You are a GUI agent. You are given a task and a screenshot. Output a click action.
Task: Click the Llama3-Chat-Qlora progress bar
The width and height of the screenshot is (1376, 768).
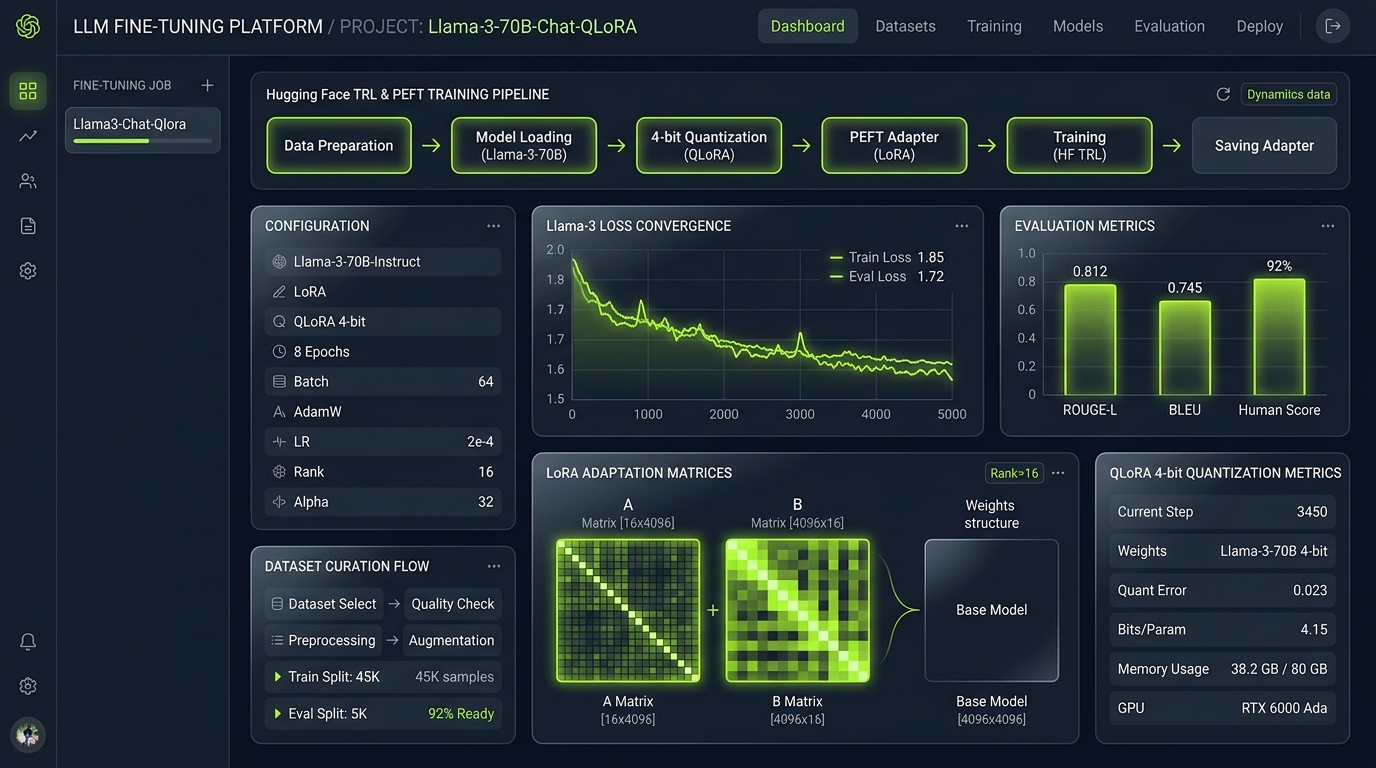click(x=142, y=141)
